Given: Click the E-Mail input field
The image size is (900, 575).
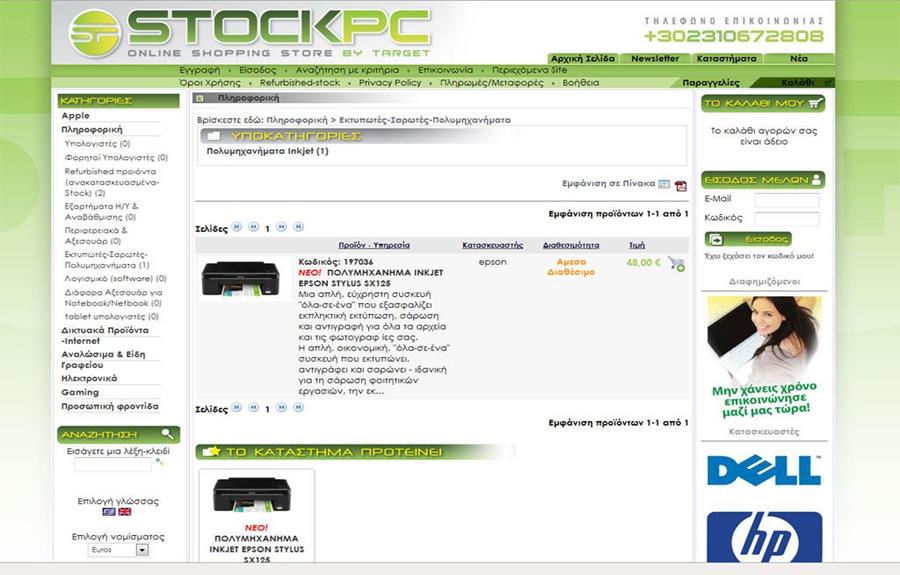Looking at the screenshot, I should (786, 200).
